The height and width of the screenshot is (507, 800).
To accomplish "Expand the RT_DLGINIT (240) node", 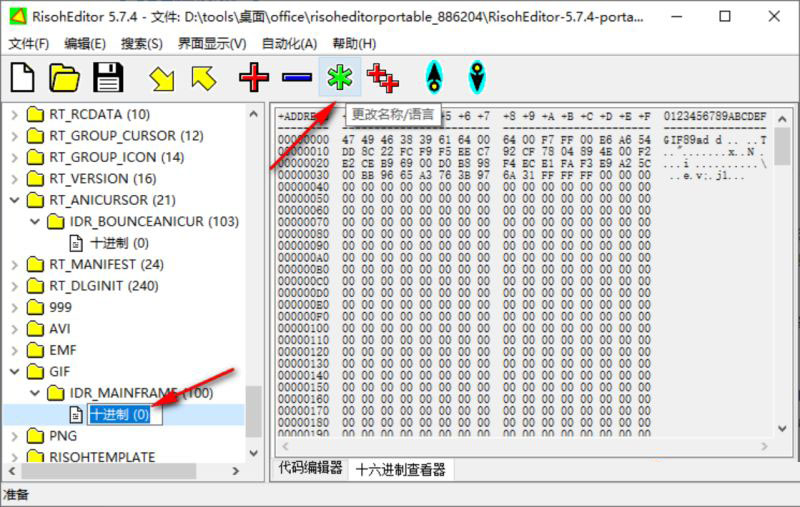I will [14, 286].
